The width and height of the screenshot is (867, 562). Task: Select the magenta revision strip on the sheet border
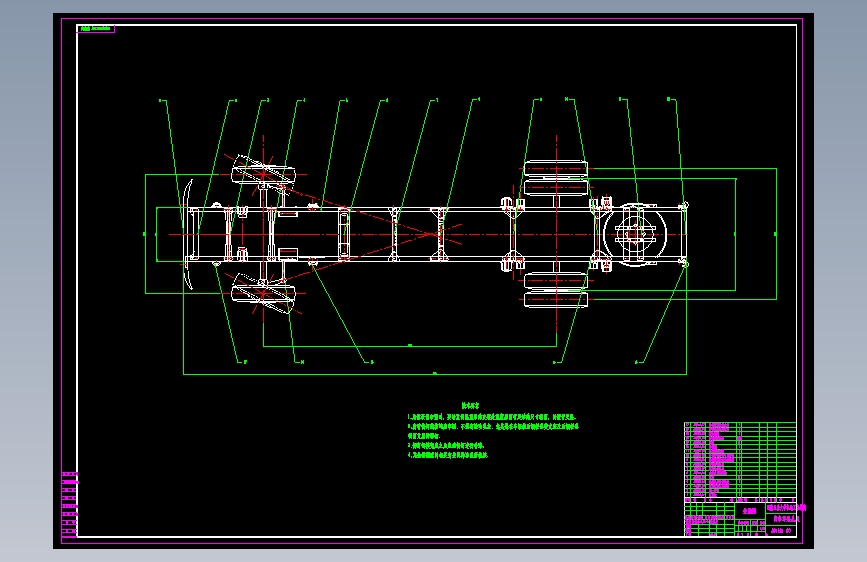coord(70,504)
